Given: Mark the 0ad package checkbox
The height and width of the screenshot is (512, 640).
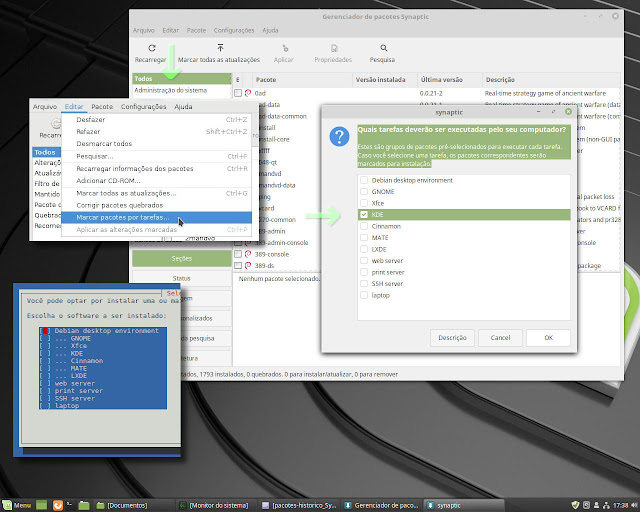Looking at the screenshot, I should 238,93.
